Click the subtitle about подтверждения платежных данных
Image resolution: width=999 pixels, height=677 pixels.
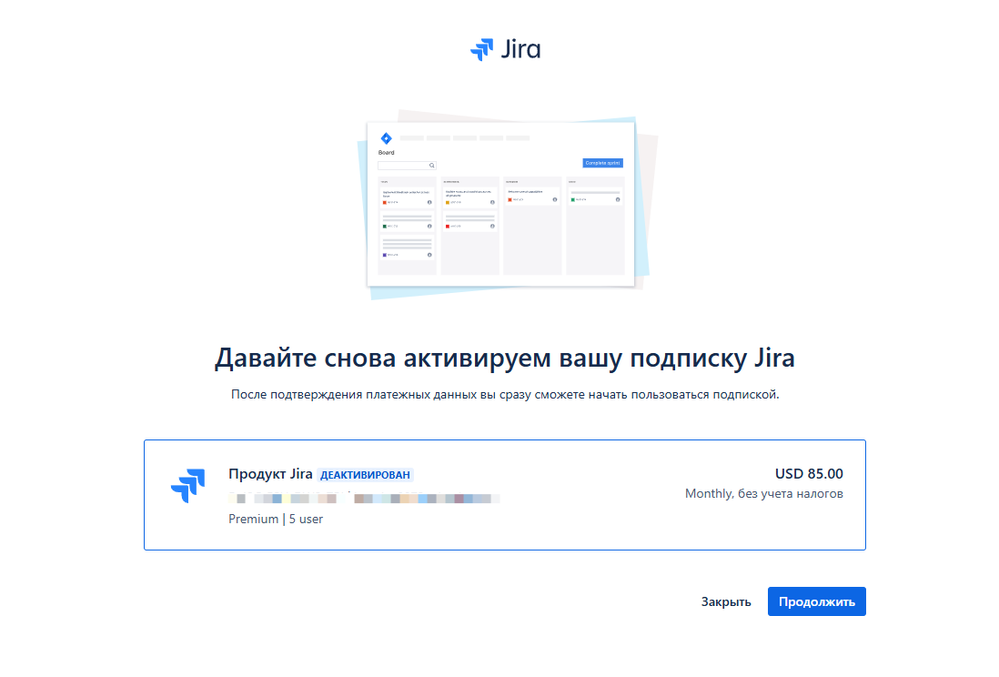[505, 394]
